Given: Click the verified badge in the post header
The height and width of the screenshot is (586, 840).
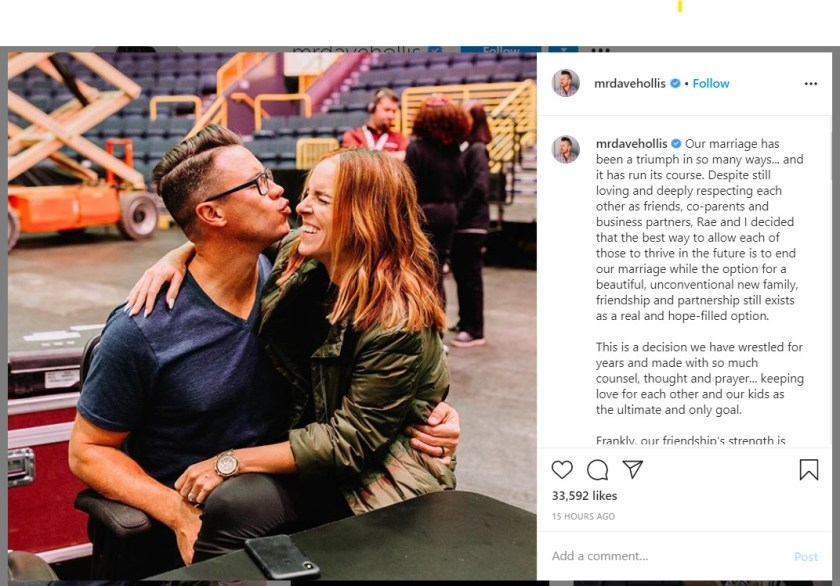Looking at the screenshot, I should [x=676, y=84].
